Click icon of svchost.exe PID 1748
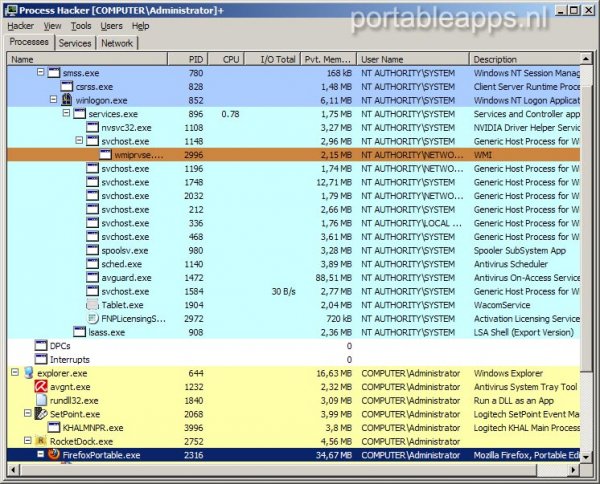 [92, 182]
